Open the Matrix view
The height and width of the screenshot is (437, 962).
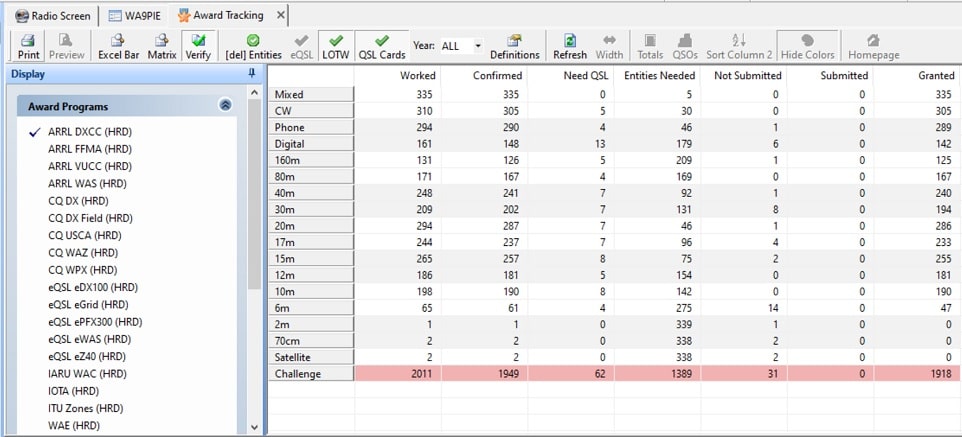[162, 47]
